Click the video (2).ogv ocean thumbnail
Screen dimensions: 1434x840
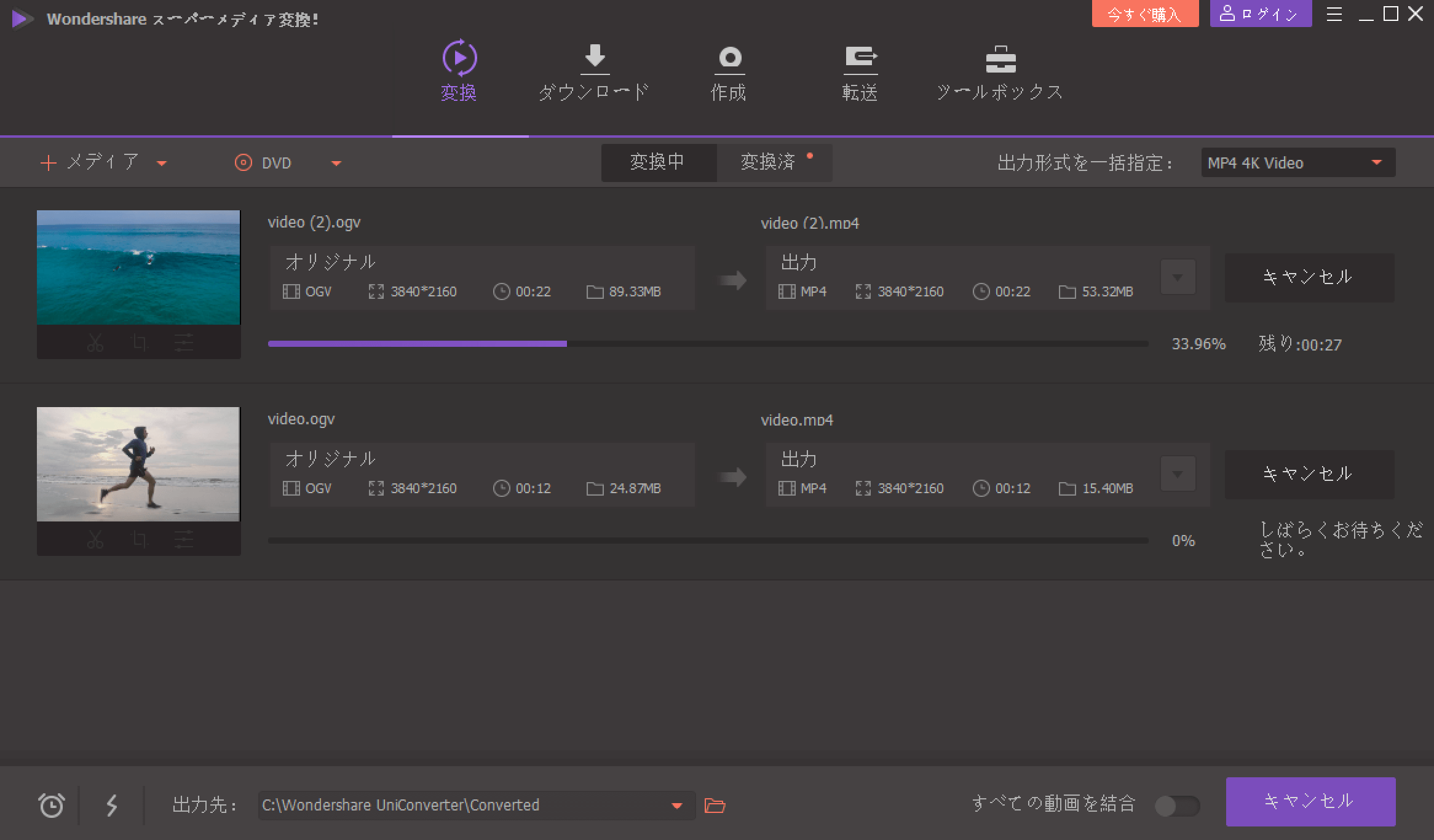pos(138,267)
